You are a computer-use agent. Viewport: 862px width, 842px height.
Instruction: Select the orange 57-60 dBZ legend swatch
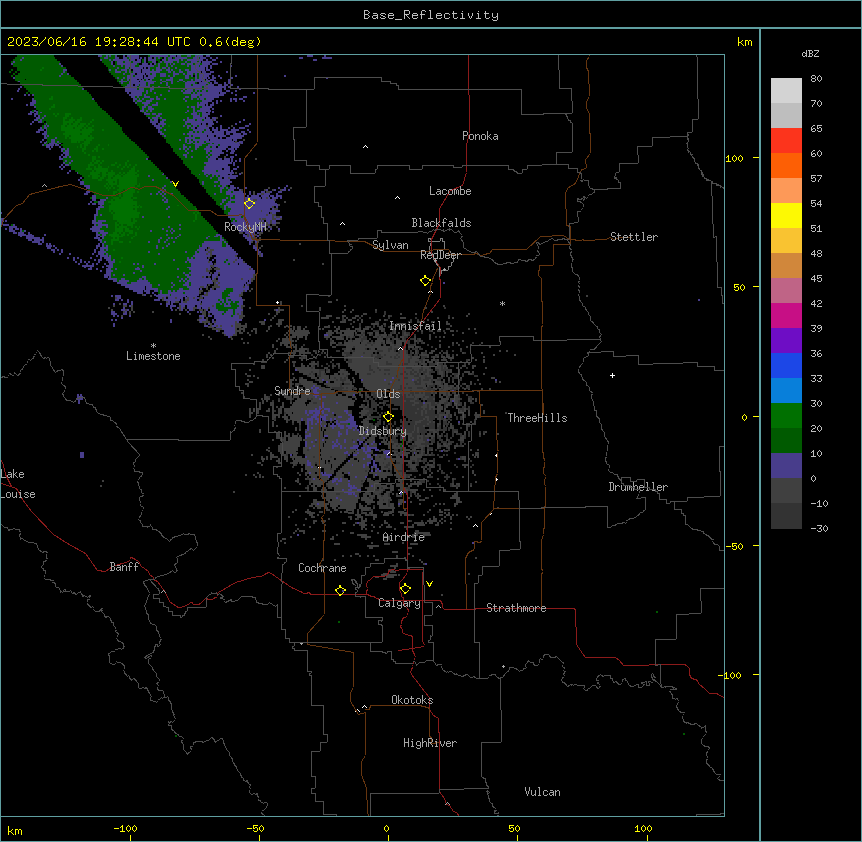(x=786, y=165)
